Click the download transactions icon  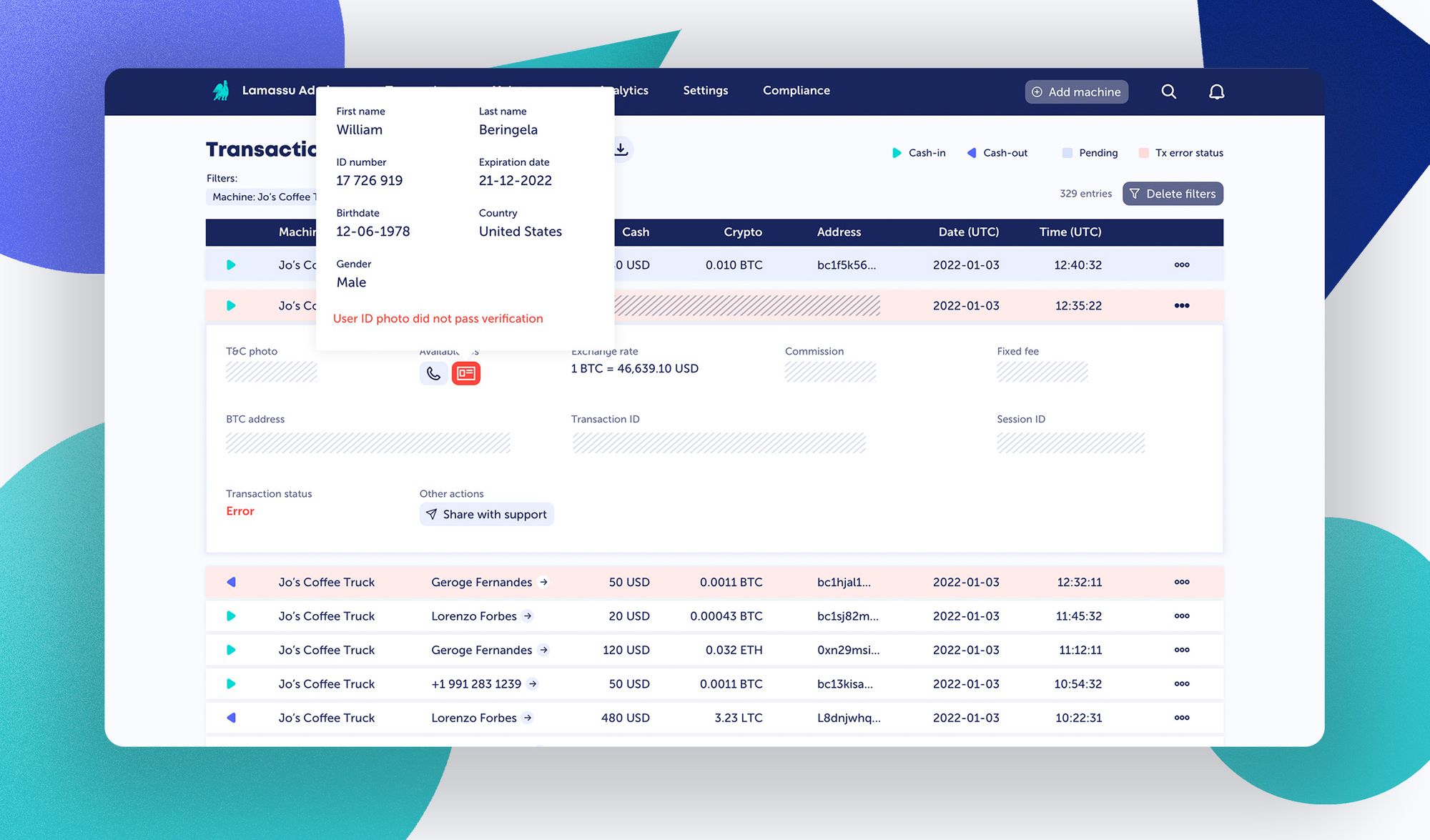pos(621,149)
